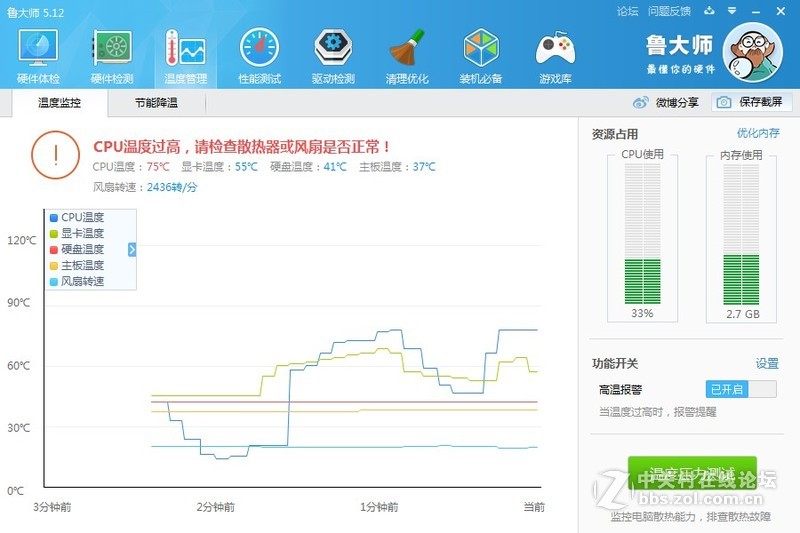Toggle 硬盘温度 legend red swatch
Image resolution: width=800 pixels, height=533 pixels.
coord(54,250)
